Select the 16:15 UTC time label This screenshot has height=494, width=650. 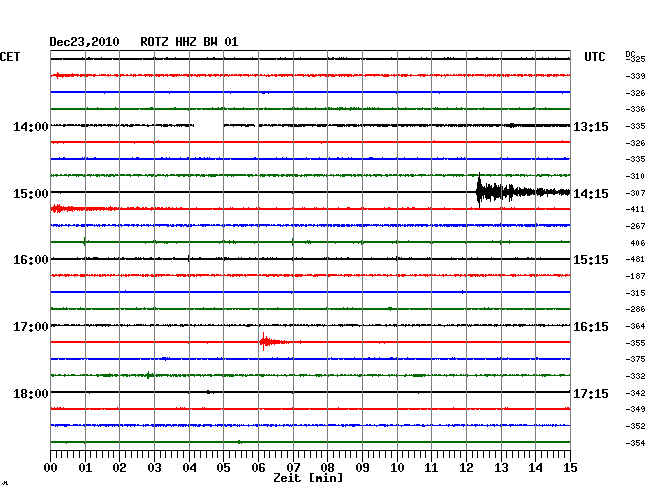click(591, 327)
